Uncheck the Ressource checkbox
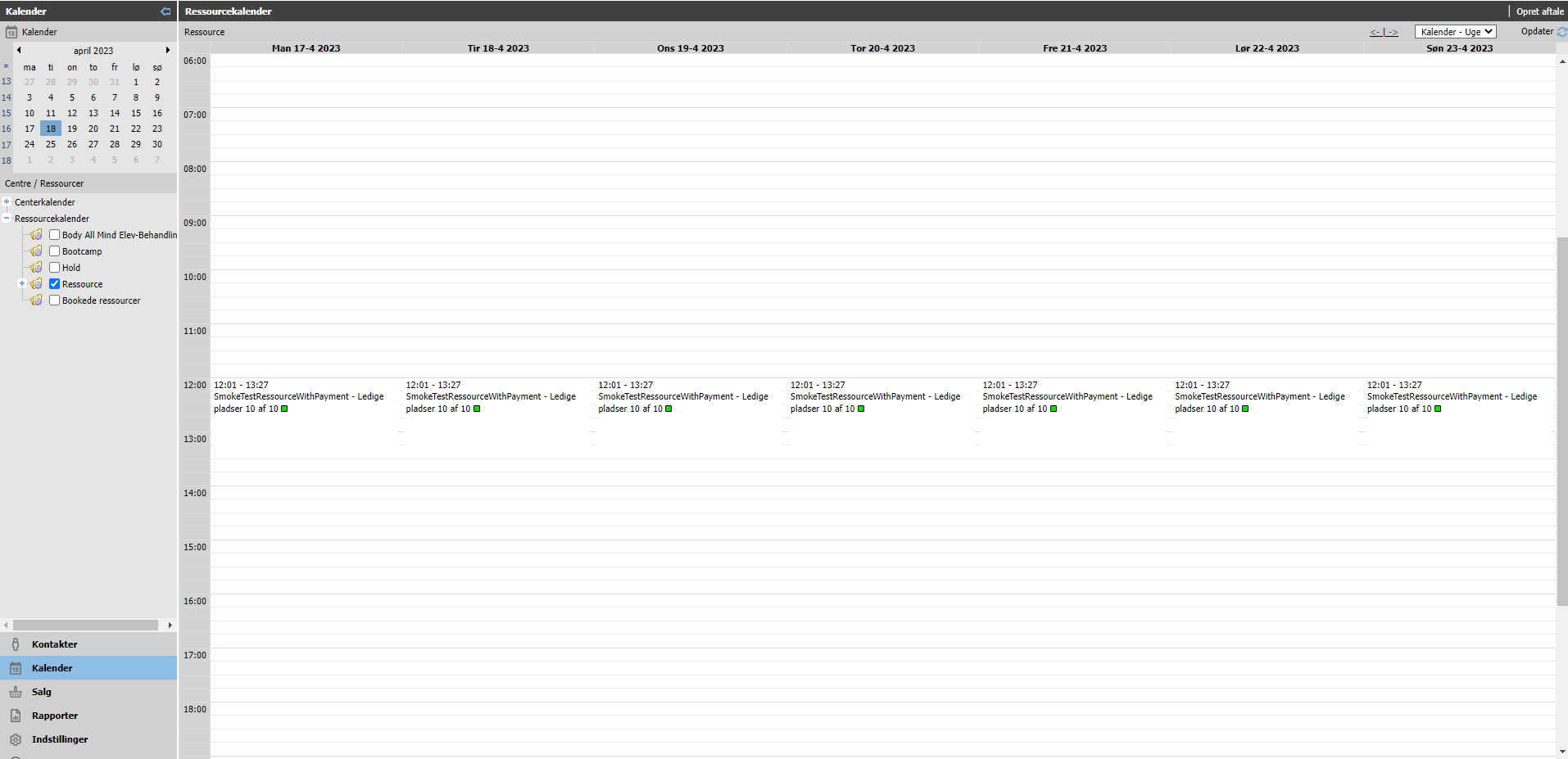1568x759 pixels. pyautogui.click(x=55, y=284)
